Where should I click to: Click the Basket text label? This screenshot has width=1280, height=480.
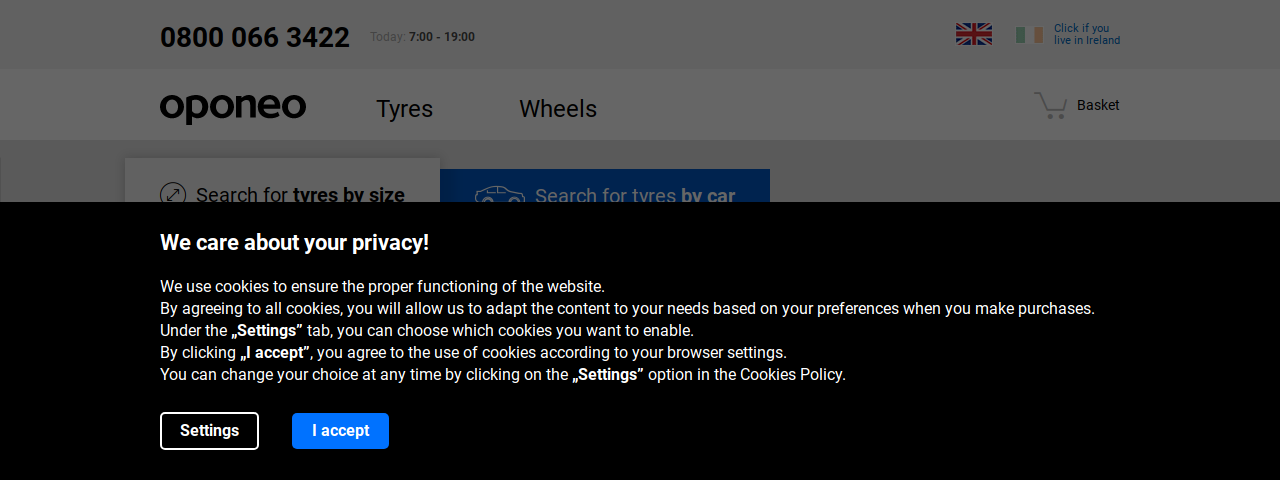(1098, 105)
